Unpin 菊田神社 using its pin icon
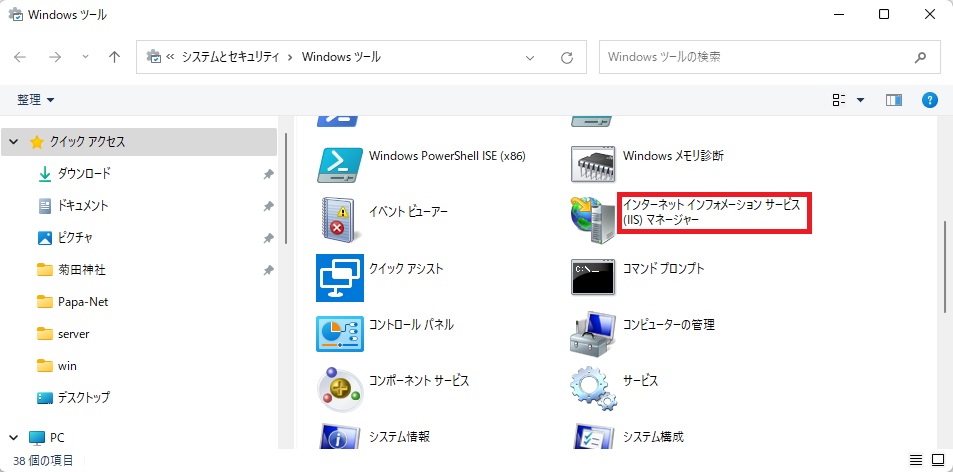953x472 pixels. coord(268,270)
